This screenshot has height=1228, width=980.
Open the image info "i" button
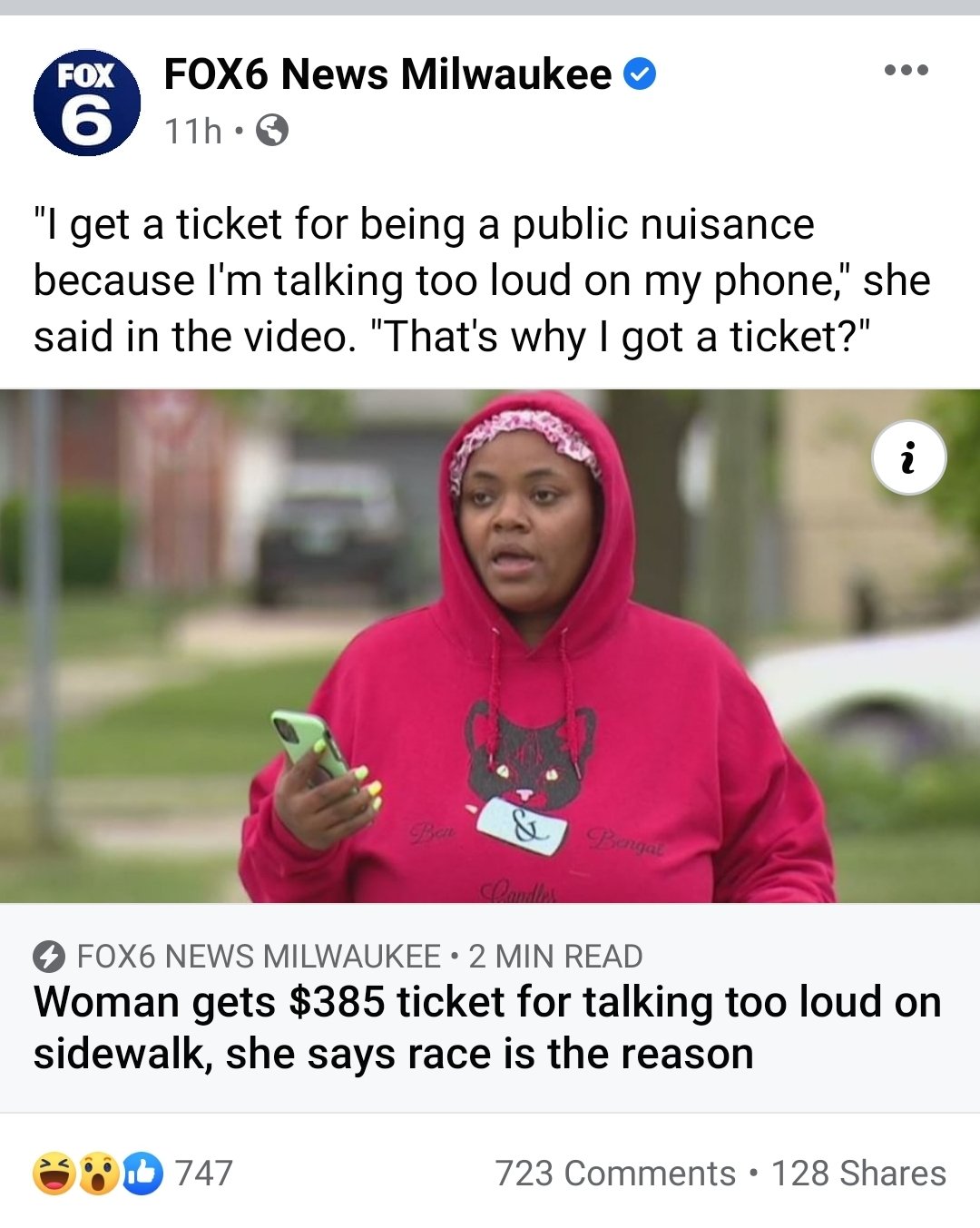pos(908,458)
